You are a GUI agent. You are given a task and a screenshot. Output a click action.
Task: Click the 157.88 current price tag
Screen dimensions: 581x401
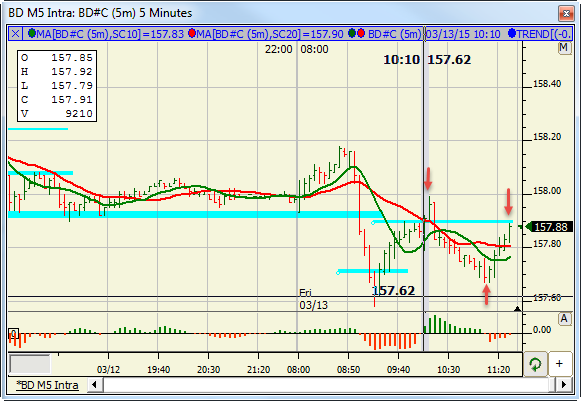pyautogui.click(x=551, y=227)
